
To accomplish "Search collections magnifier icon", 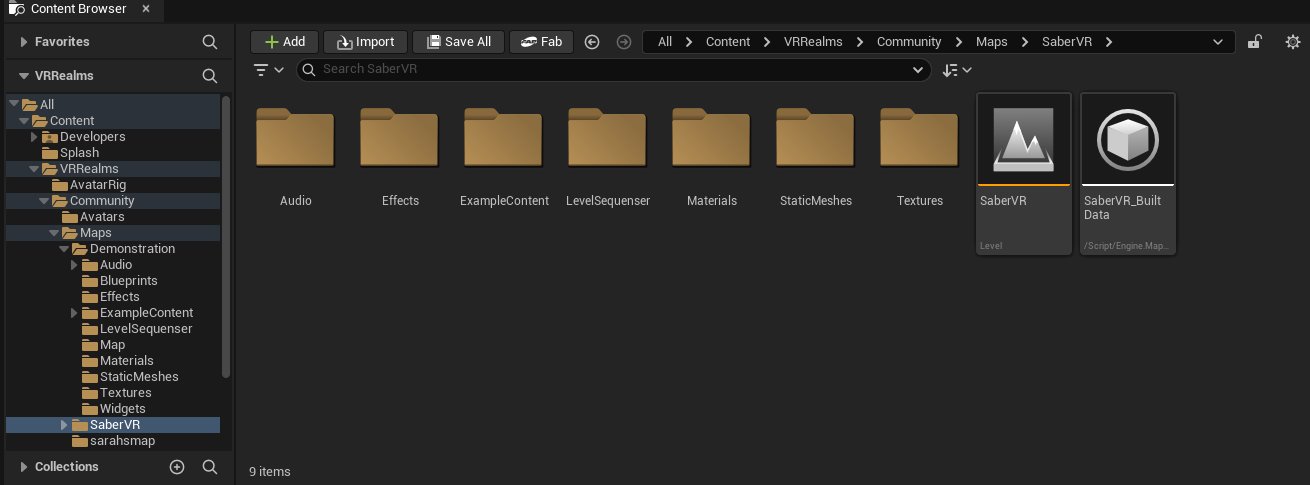I will [x=209, y=467].
